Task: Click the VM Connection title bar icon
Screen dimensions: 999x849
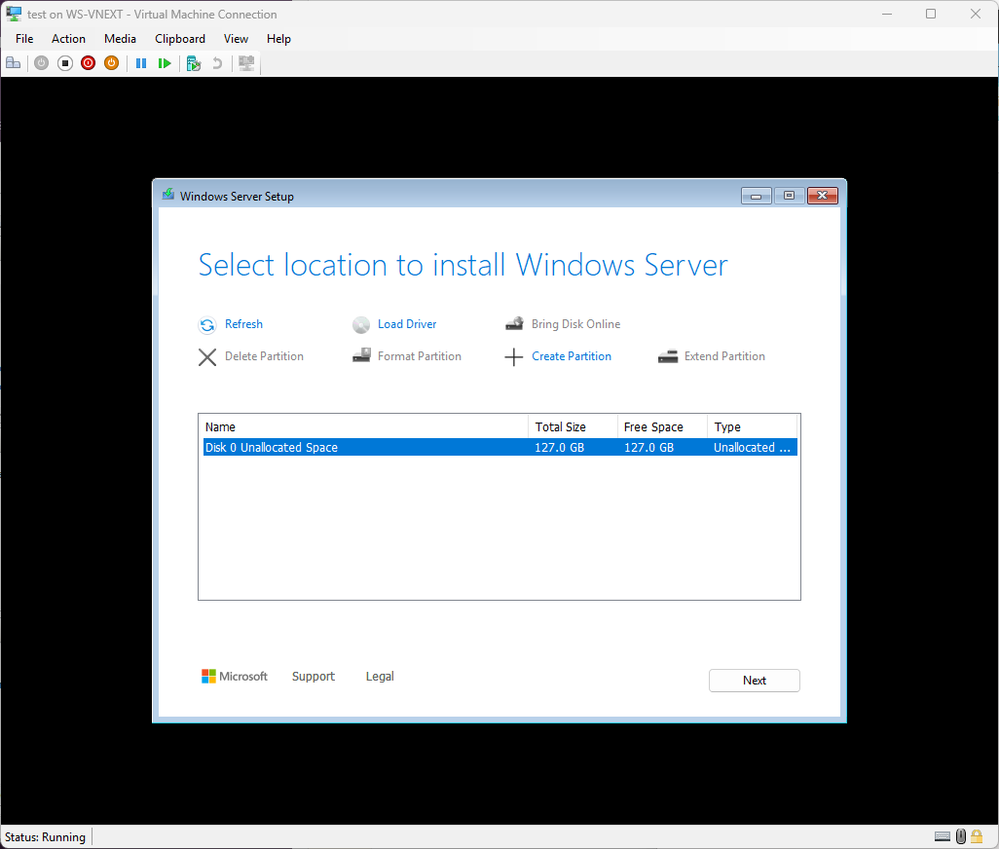Action: 13,13
